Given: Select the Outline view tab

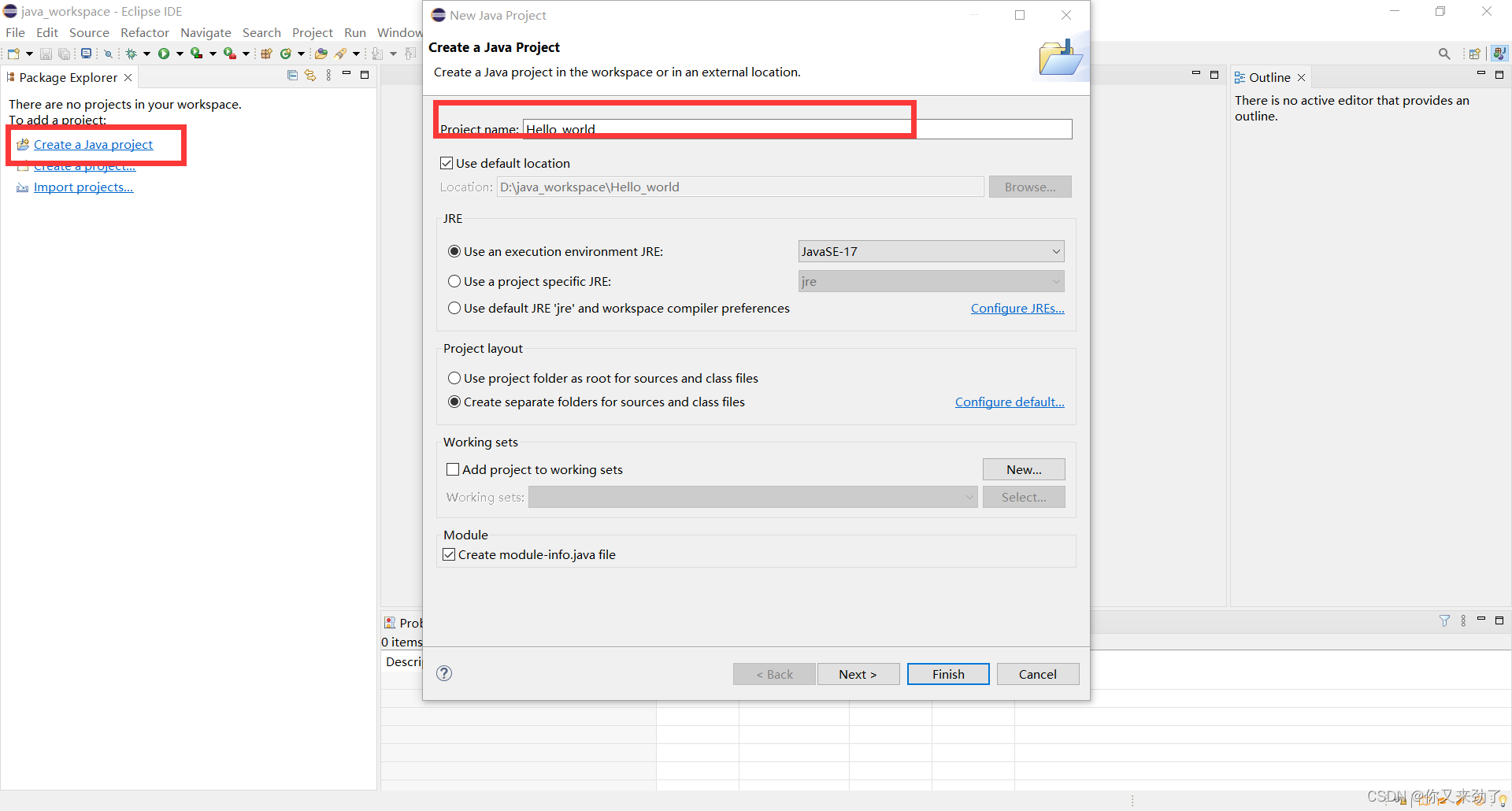Looking at the screenshot, I should coord(1269,77).
